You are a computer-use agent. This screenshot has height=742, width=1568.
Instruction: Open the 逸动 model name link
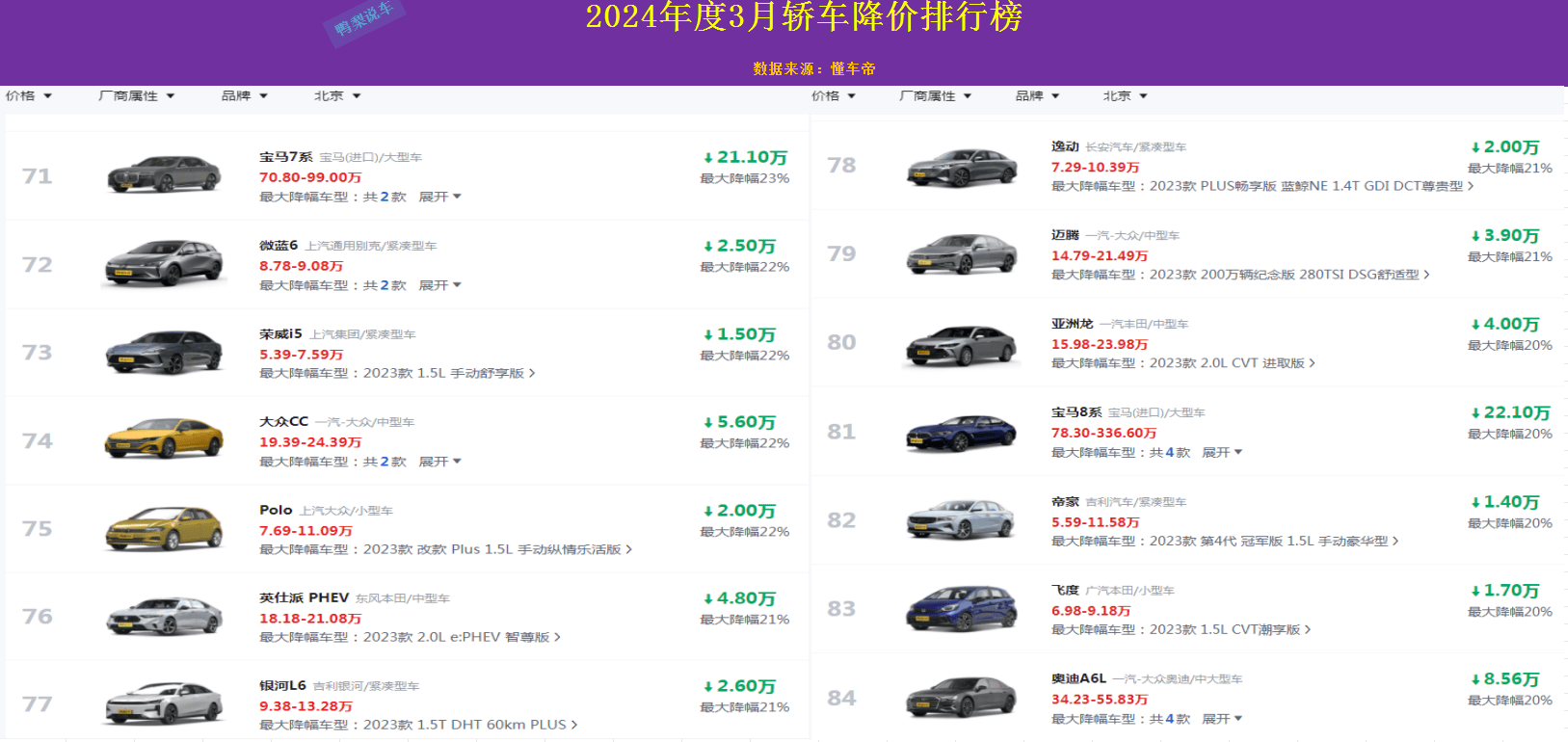[x=1065, y=146]
